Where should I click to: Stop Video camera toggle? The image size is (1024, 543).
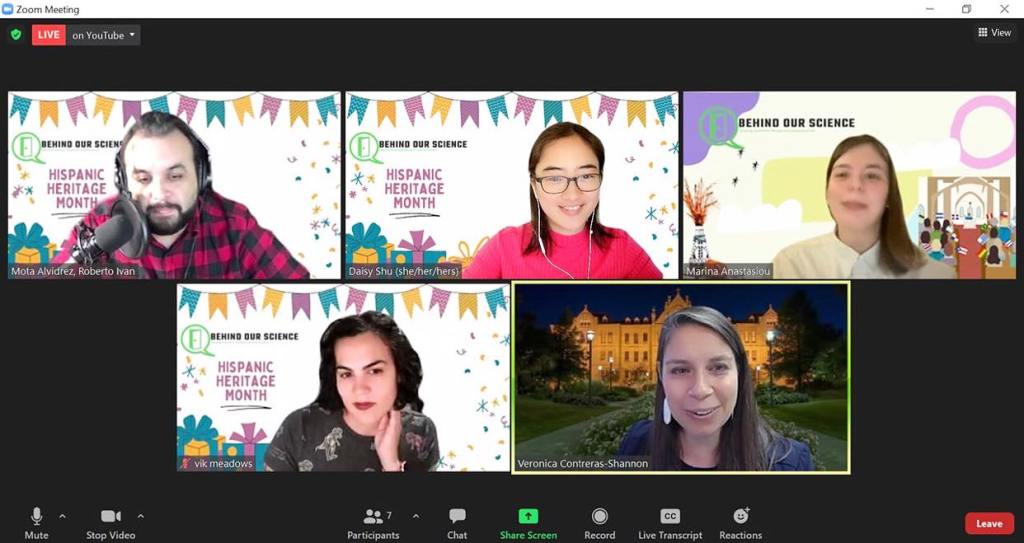[110, 523]
